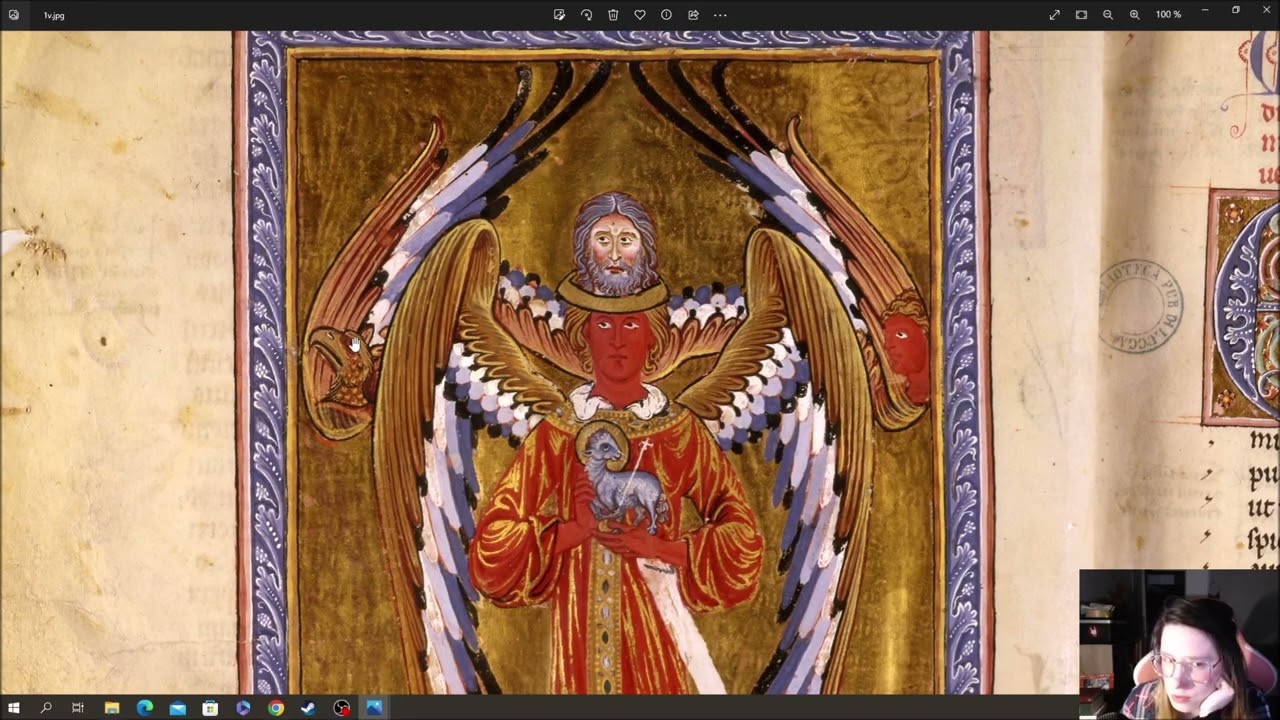Click the 100 % zoom level text
Image resolution: width=1280 pixels, height=720 pixels.
point(1168,15)
